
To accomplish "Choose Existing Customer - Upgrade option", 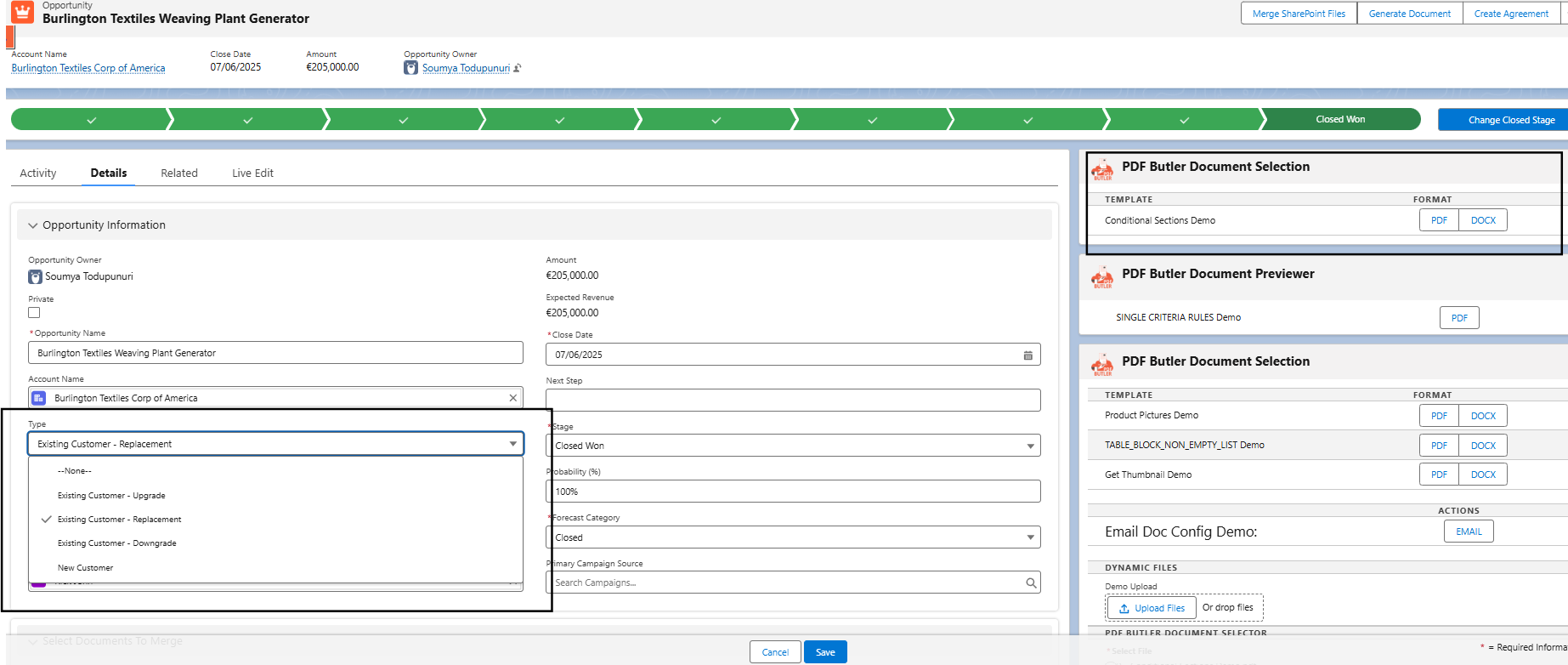I will pos(275,495).
